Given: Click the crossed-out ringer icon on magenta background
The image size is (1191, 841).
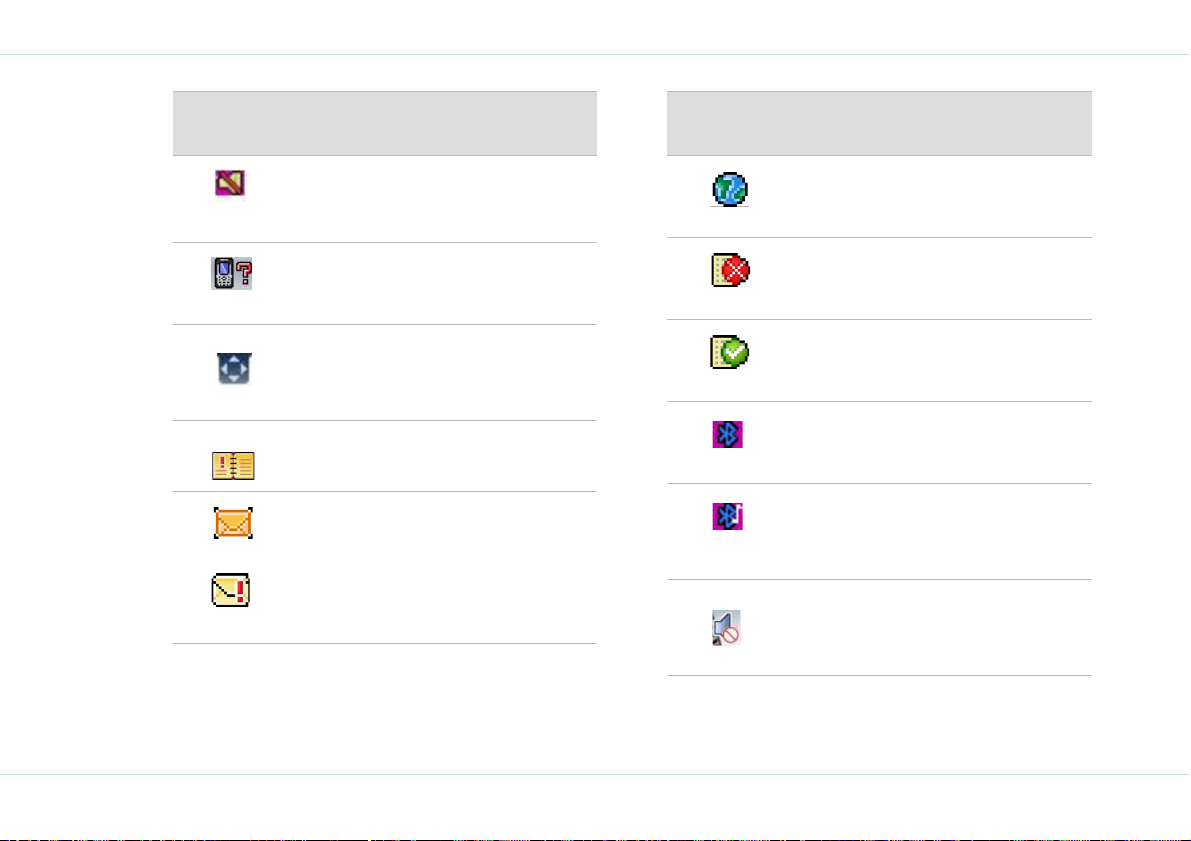Looking at the screenshot, I should pyautogui.click(x=230, y=184).
